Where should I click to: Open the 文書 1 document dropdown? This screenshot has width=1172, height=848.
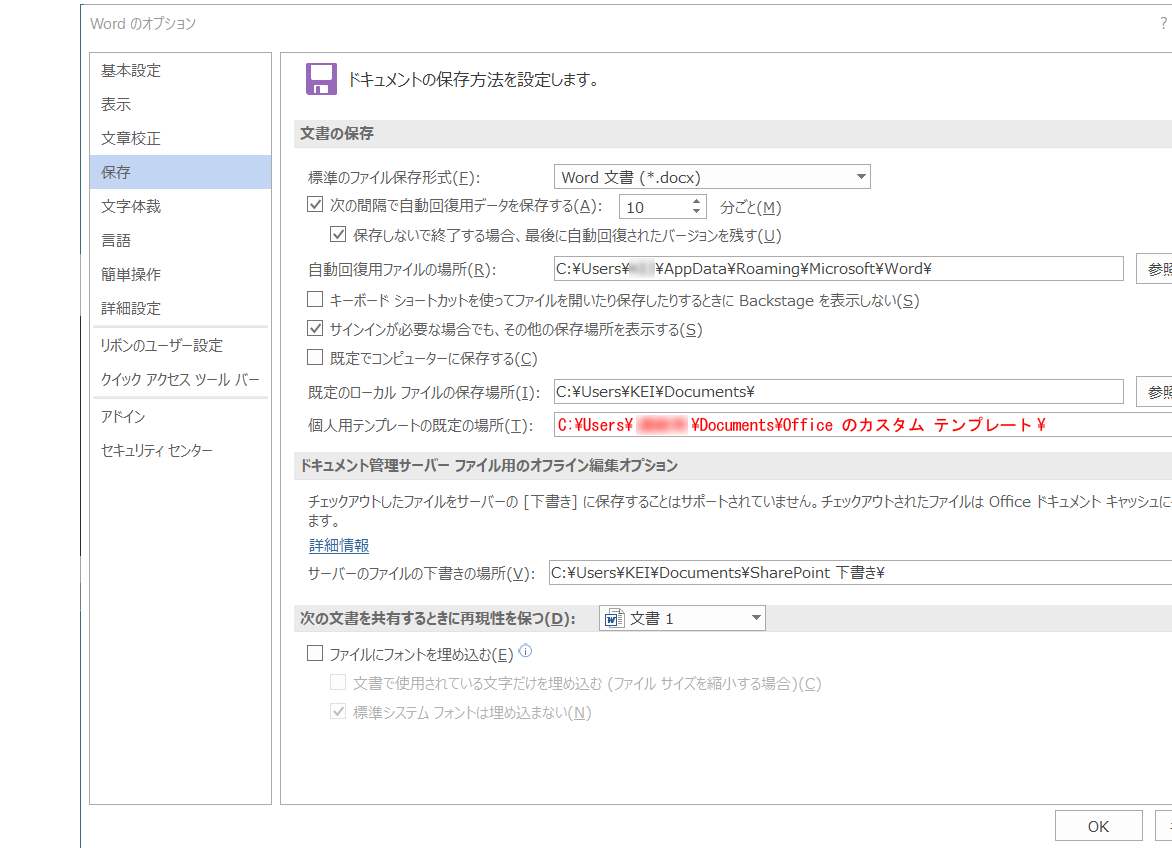pyautogui.click(x=682, y=619)
